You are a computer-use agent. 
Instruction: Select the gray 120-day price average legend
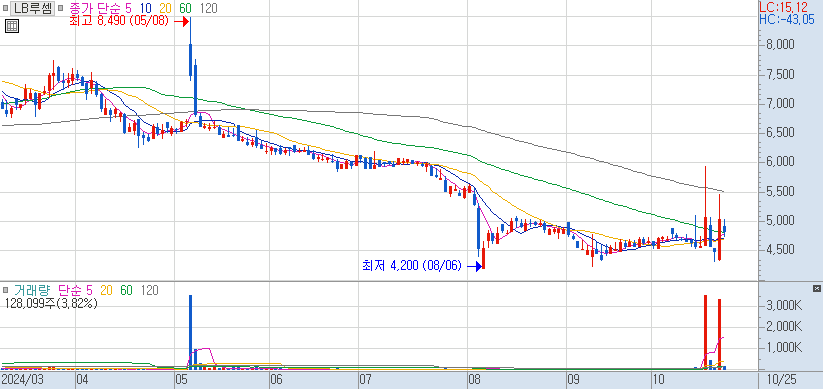tap(208, 8)
